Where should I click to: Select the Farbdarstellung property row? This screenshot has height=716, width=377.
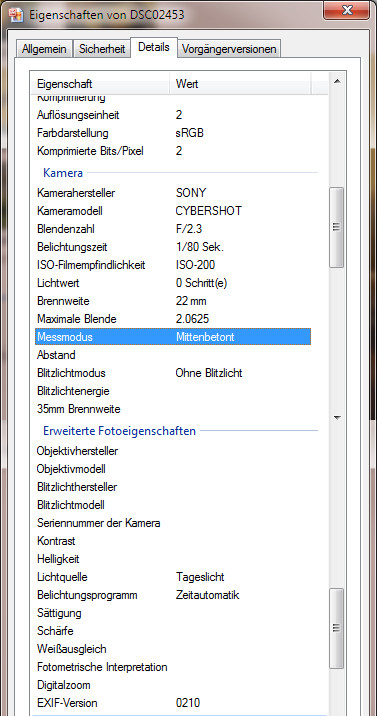click(x=173, y=133)
